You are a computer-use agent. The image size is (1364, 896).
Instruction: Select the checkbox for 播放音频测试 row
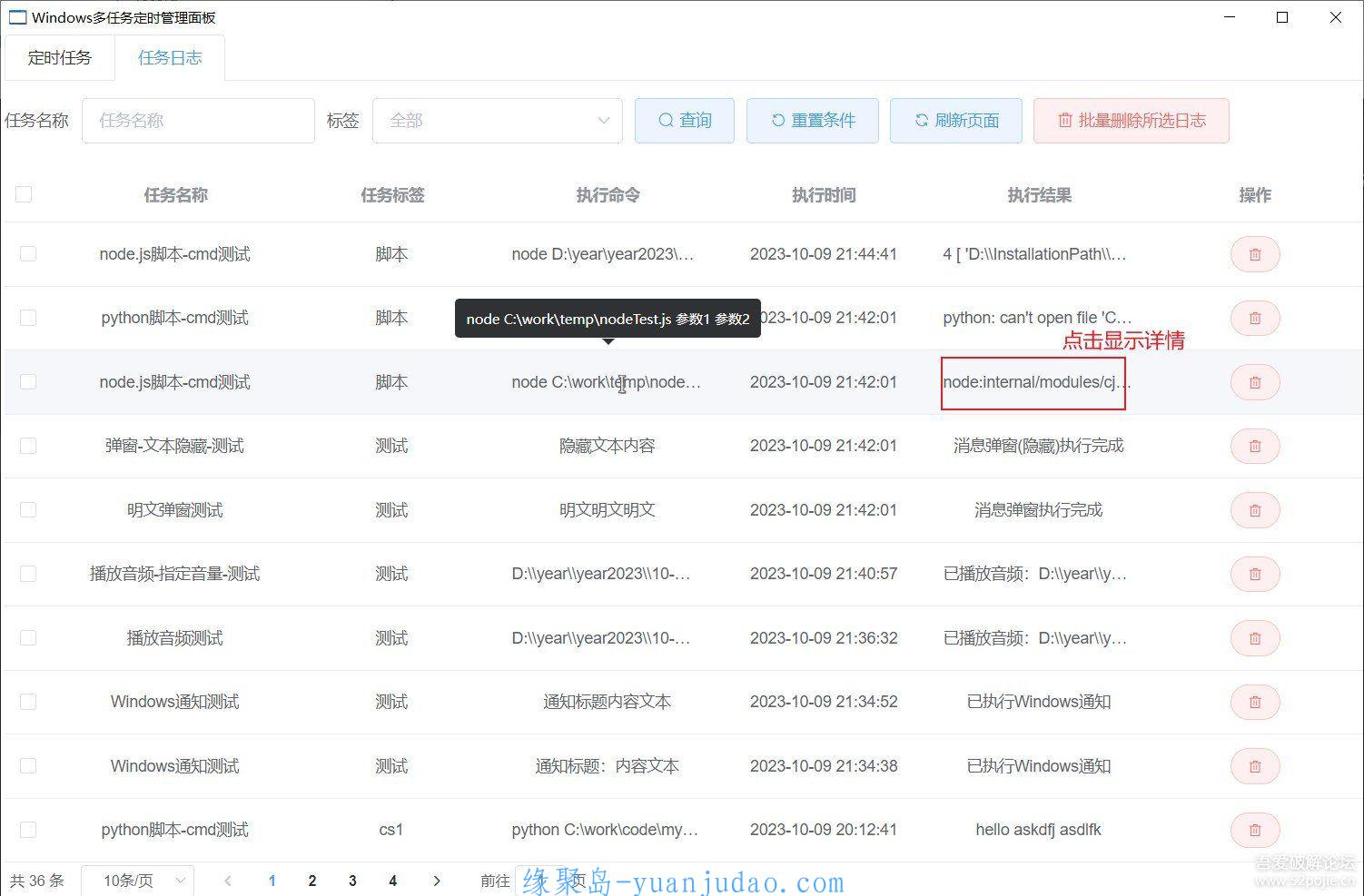[28, 638]
